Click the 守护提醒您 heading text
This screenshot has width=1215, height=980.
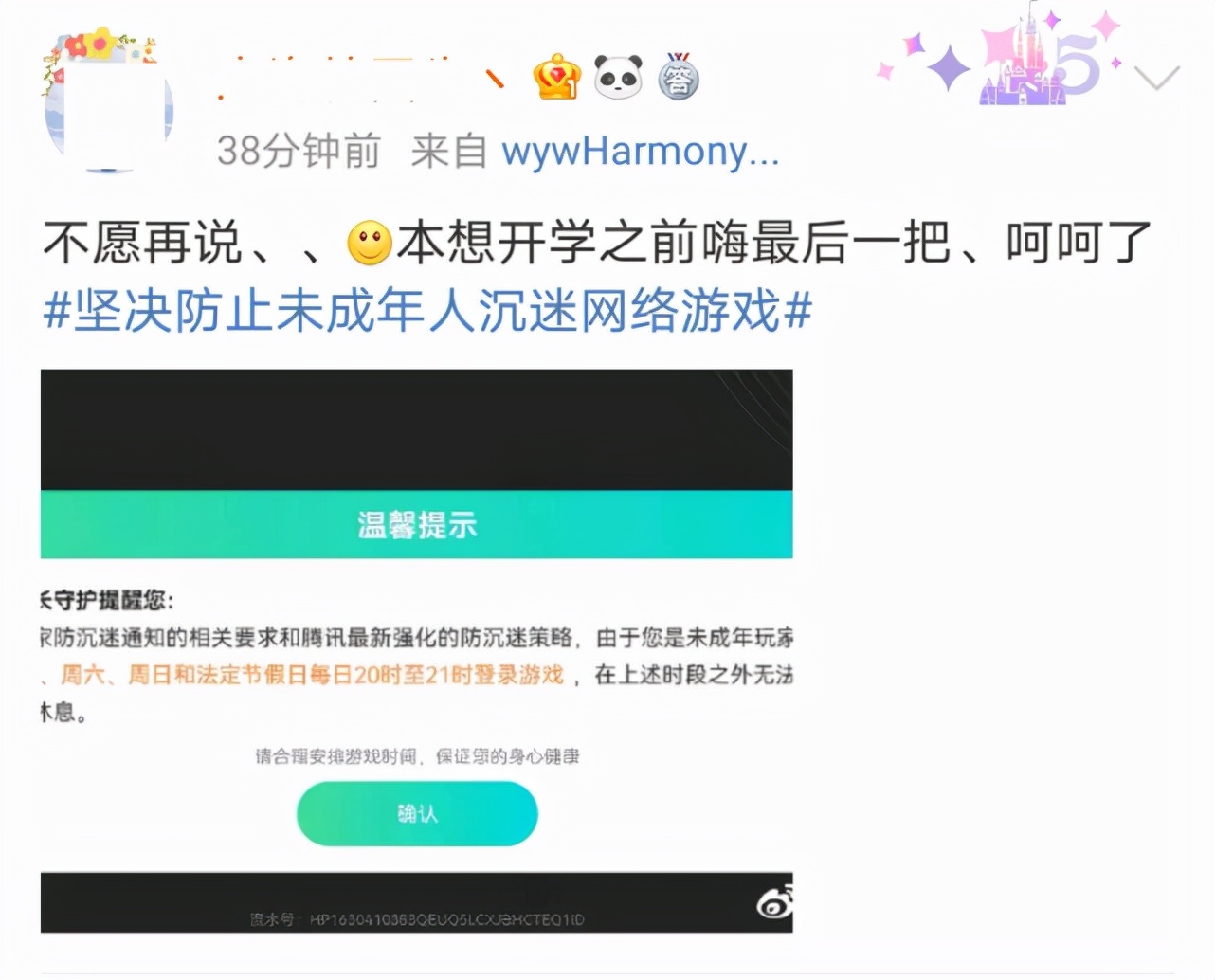(x=108, y=599)
